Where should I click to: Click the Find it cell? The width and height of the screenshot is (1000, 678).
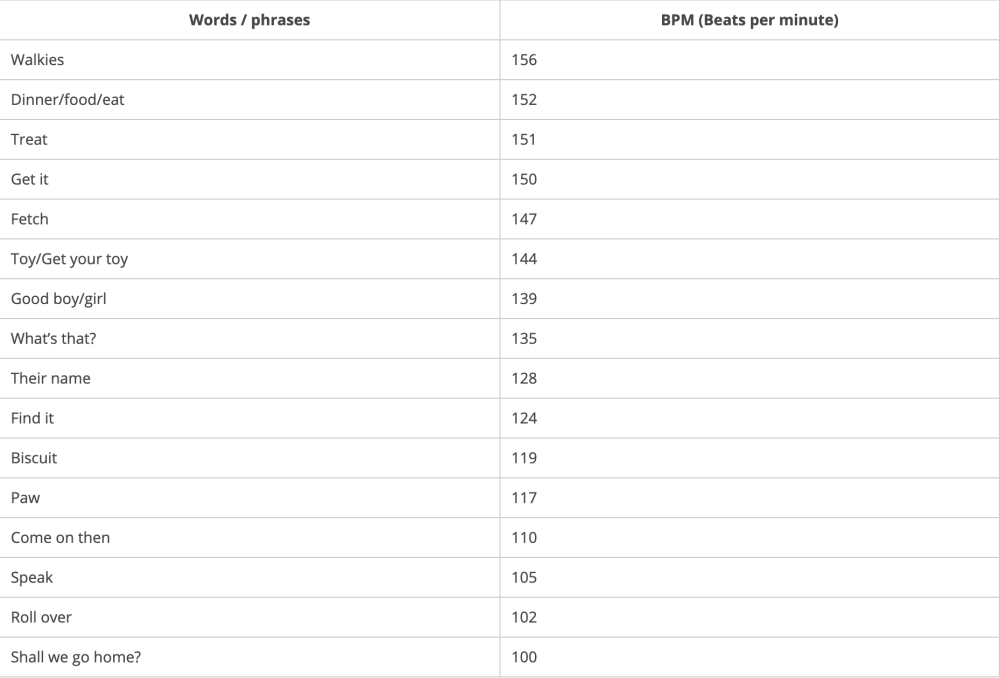click(x=32, y=418)
